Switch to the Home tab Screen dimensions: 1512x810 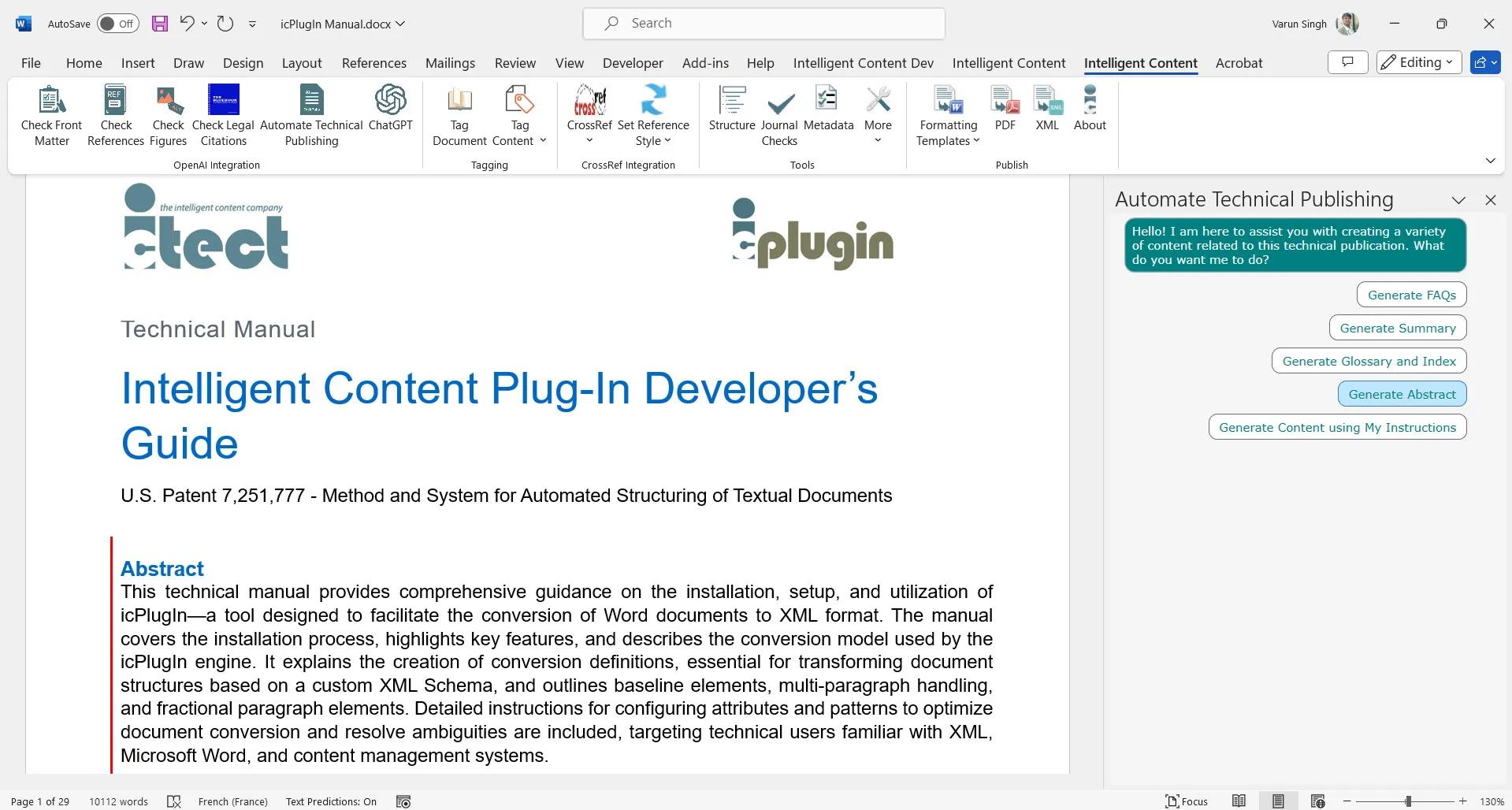pyautogui.click(x=84, y=63)
